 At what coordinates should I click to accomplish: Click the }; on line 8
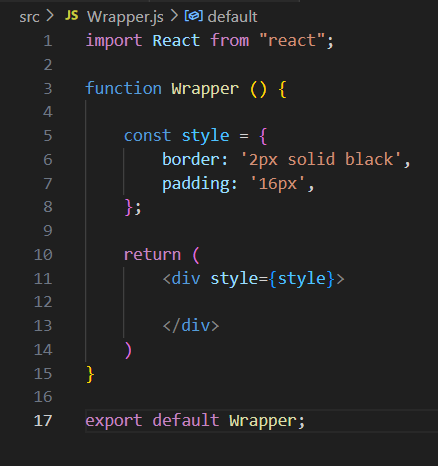tap(133, 207)
